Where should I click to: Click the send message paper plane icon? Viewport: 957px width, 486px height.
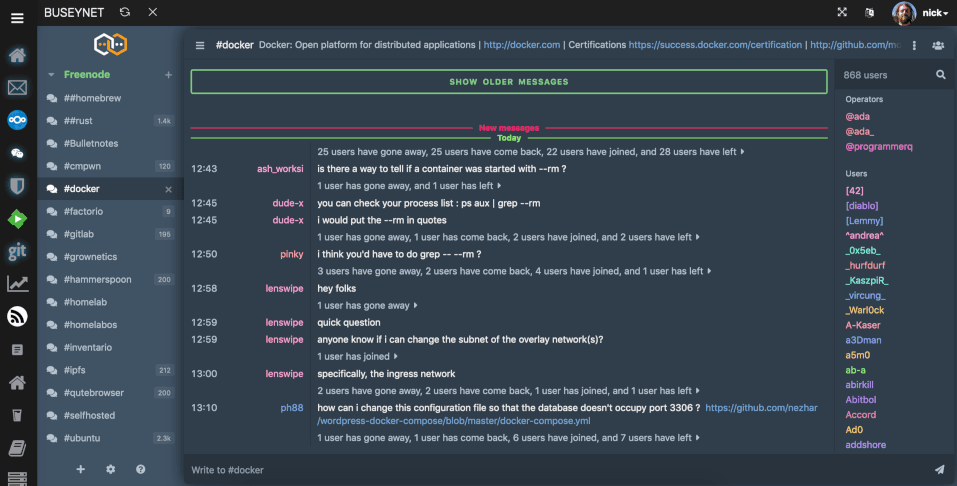[x=939, y=469]
